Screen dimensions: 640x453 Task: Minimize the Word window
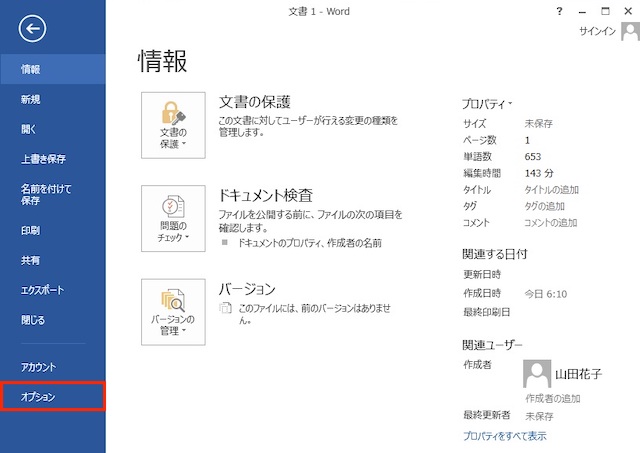point(582,12)
